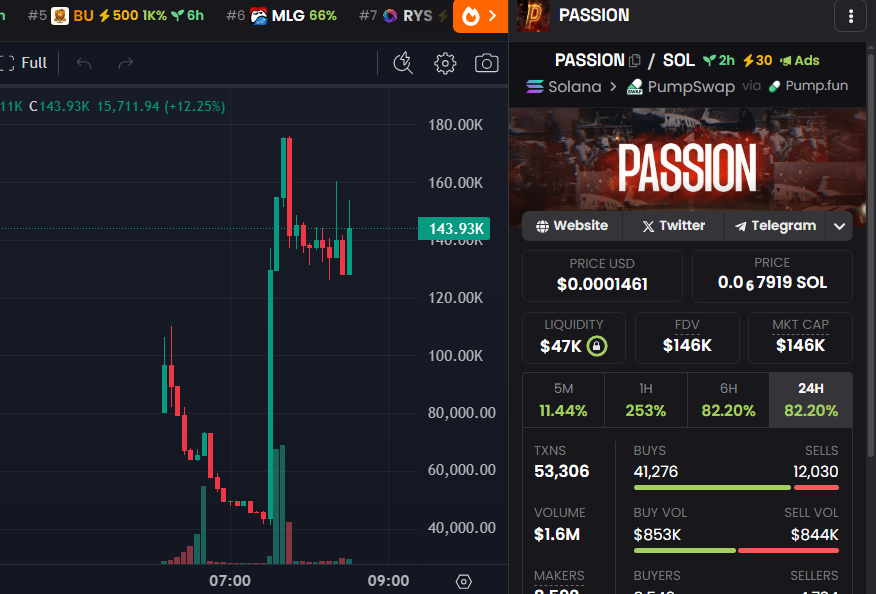
Task: Click the 2h pair age badge
Action: point(718,60)
